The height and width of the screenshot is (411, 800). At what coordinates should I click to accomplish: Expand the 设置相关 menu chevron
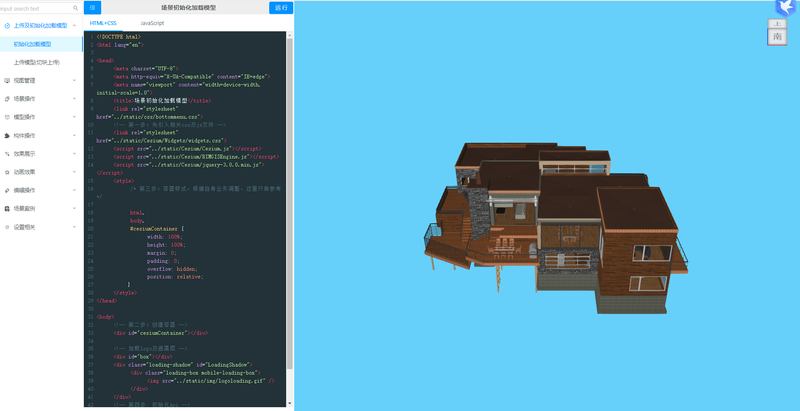[74, 227]
